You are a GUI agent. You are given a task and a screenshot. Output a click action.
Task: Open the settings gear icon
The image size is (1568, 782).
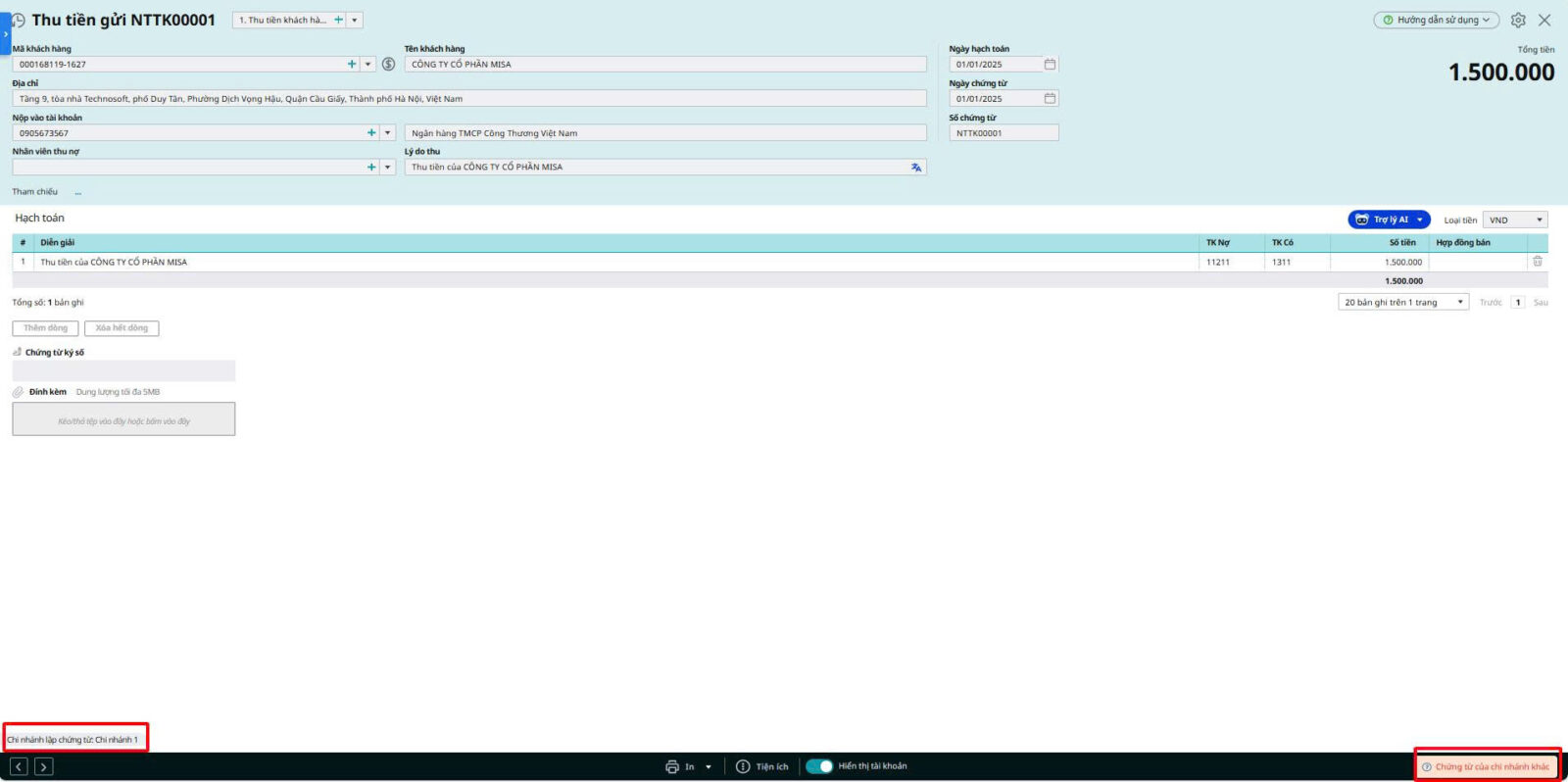[x=1518, y=21]
